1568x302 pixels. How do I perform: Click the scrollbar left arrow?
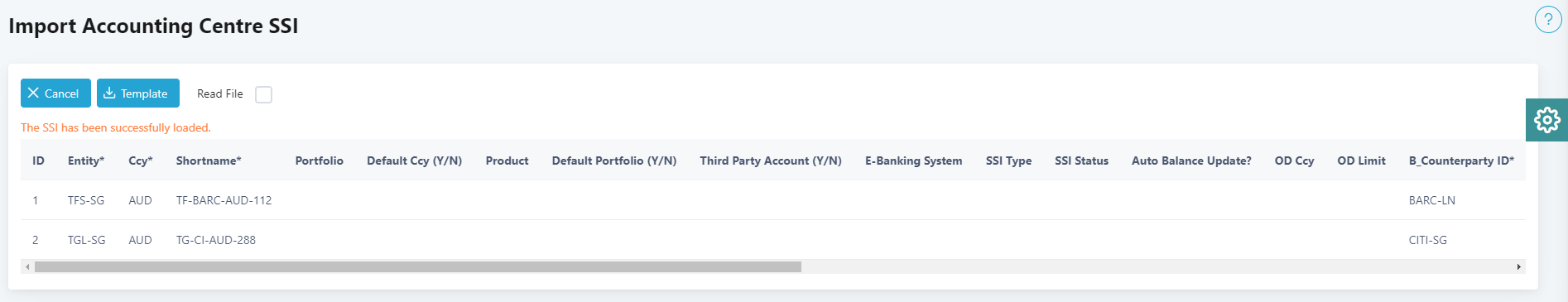(27, 267)
